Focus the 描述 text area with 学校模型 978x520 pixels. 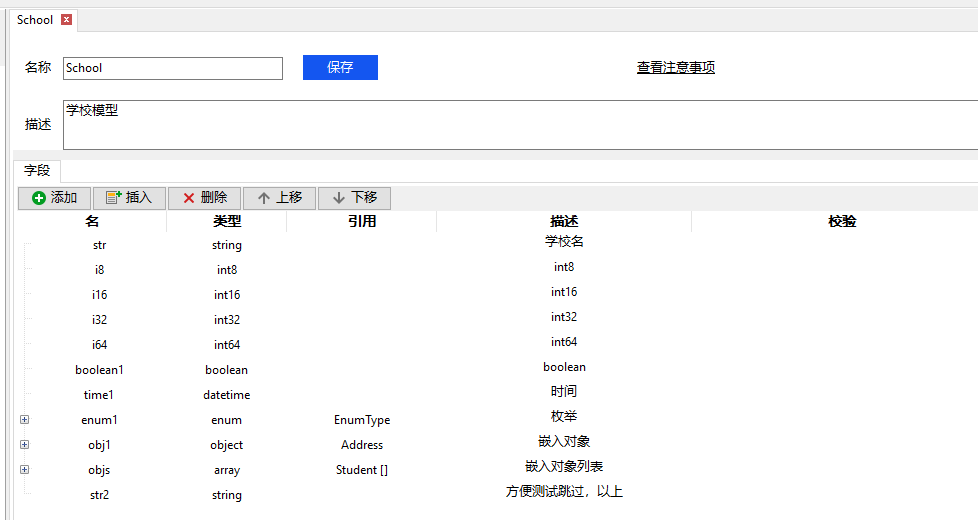pyautogui.click(x=521, y=125)
